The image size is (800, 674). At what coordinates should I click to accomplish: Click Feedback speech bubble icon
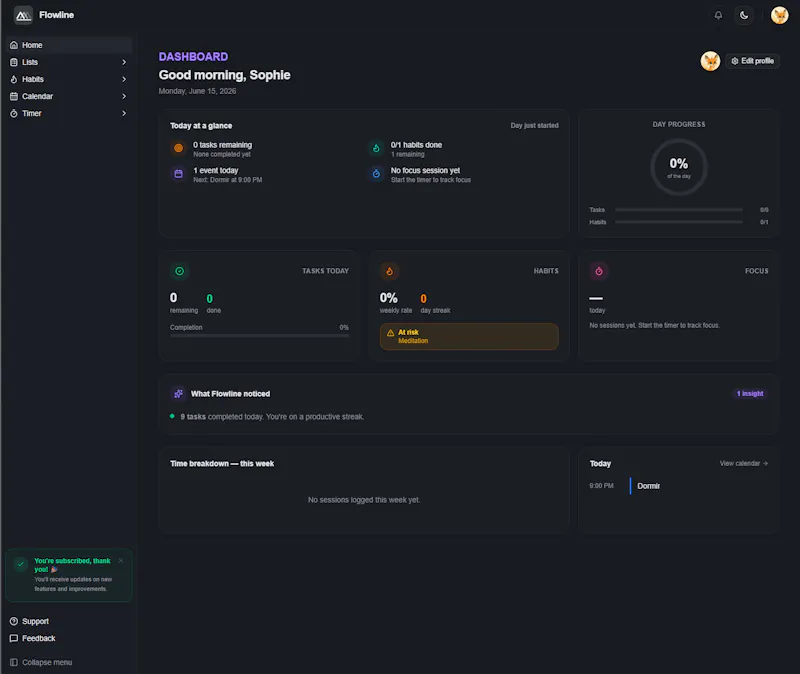(14, 638)
